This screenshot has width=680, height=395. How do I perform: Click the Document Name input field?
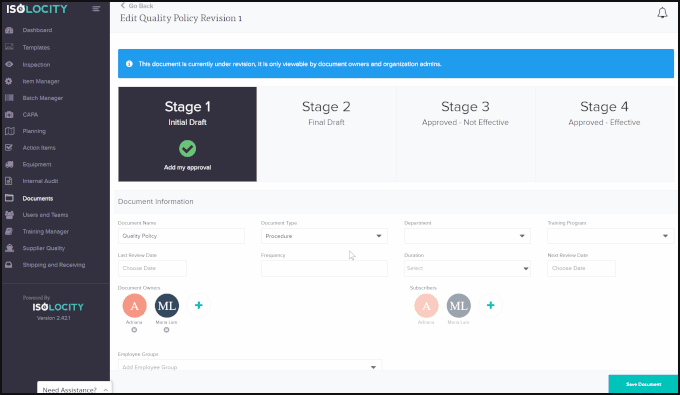181,236
